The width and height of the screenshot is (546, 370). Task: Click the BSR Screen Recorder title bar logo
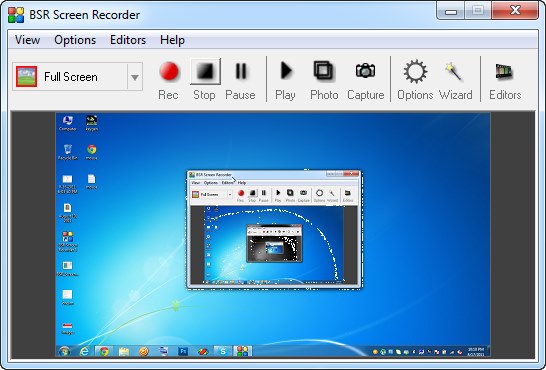(16, 15)
